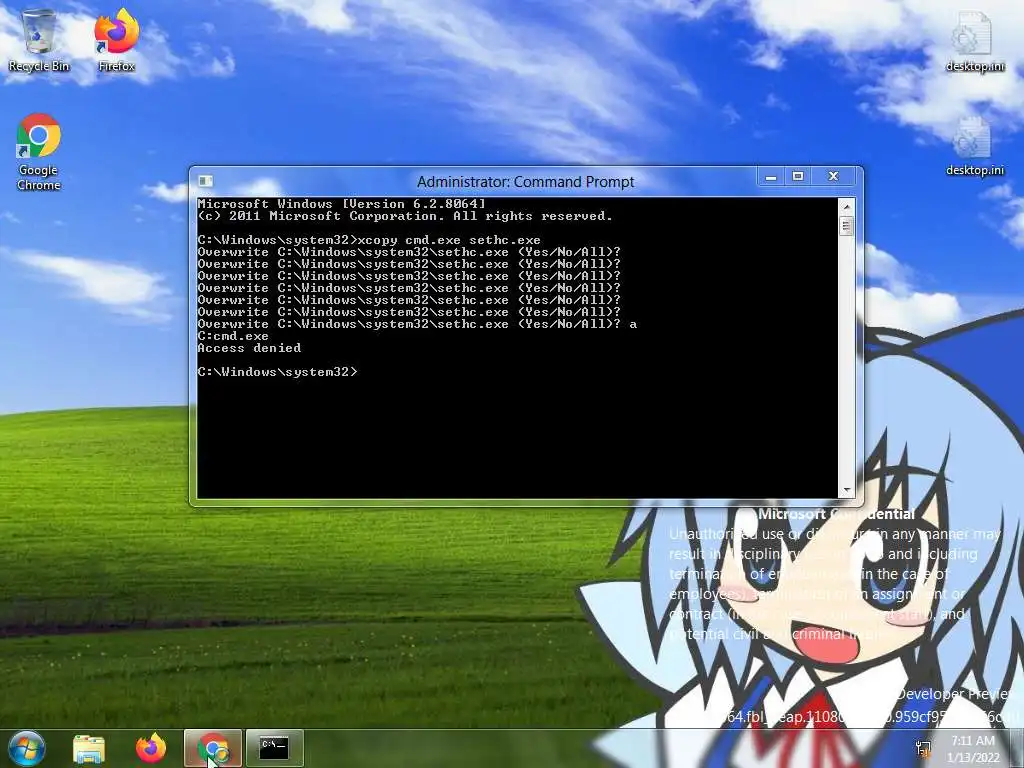Image resolution: width=1024 pixels, height=768 pixels.
Task: Click the Overwrite line ending with 'a'
Action: click(417, 325)
